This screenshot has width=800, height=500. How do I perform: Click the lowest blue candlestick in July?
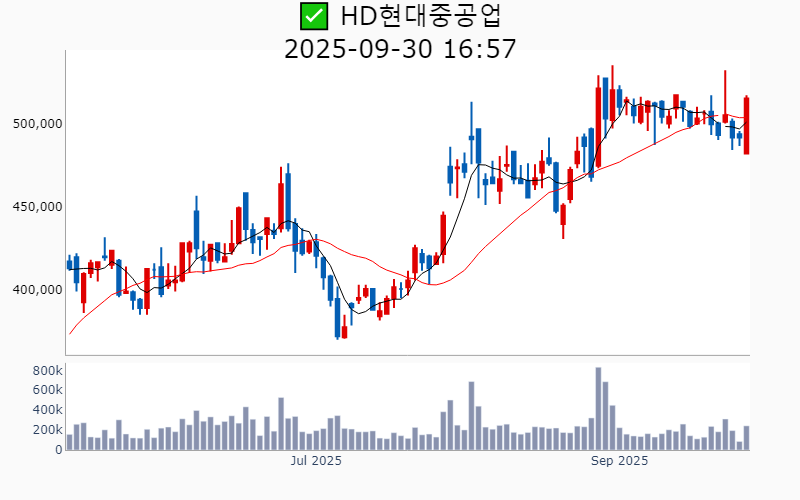(338, 318)
